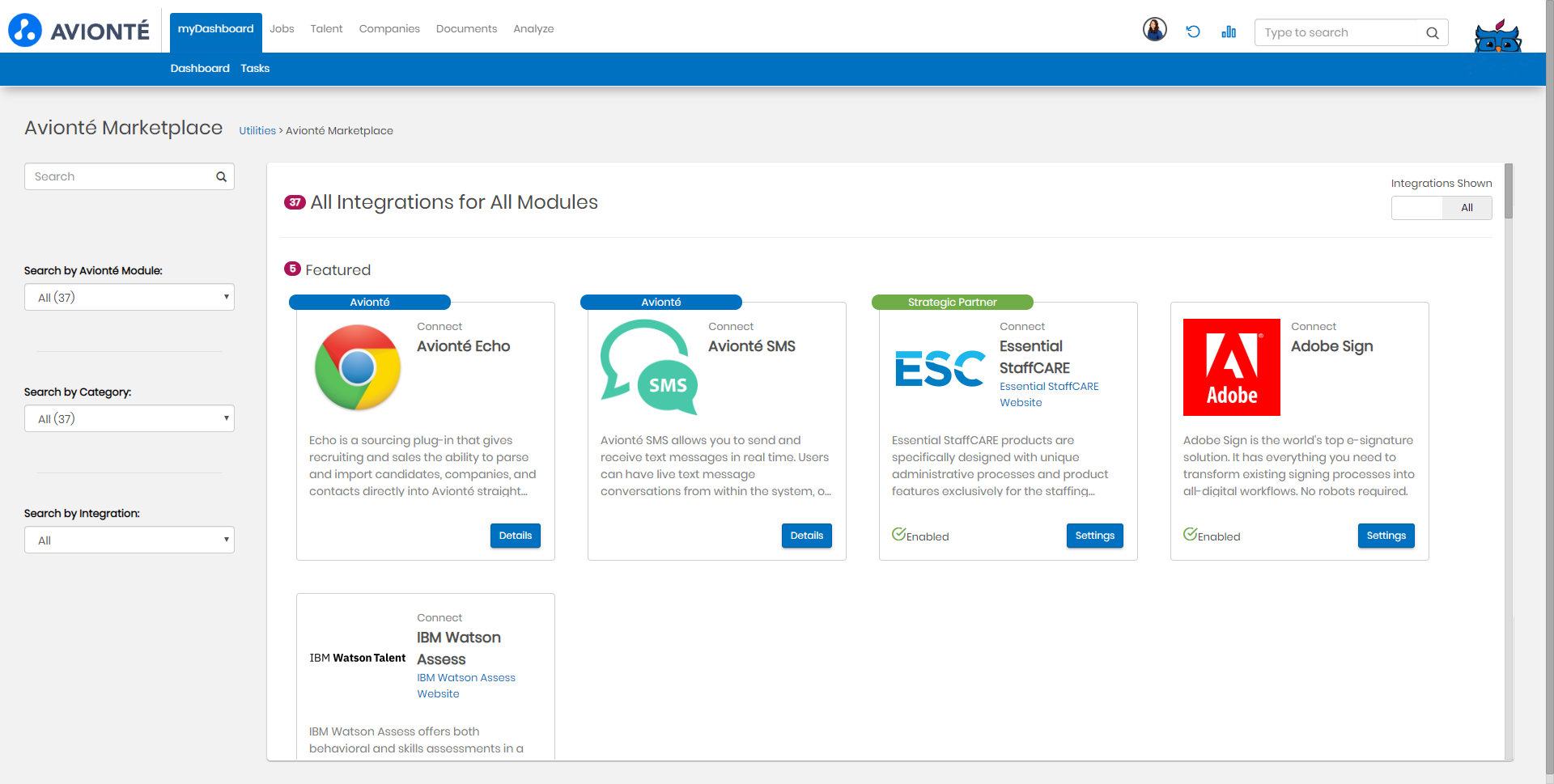
Task: Click the owl mascot icon
Action: pyautogui.click(x=1497, y=36)
